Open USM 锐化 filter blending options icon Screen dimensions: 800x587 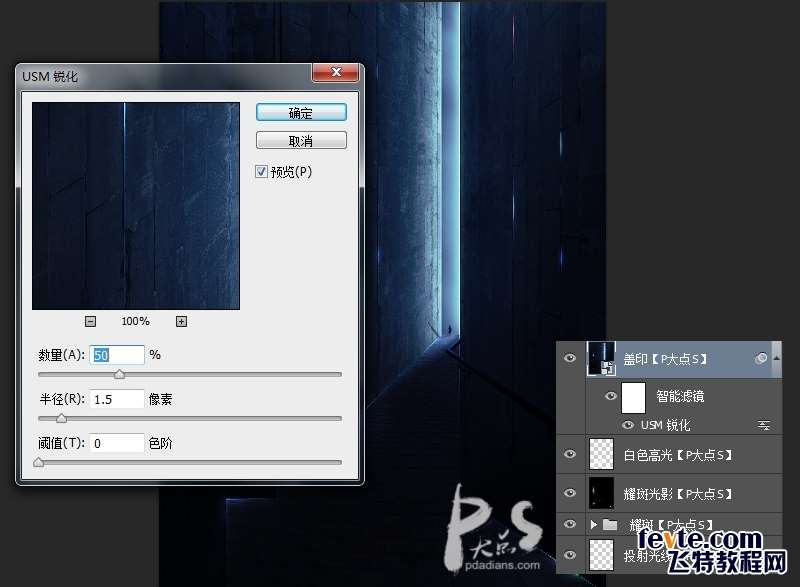pos(764,425)
